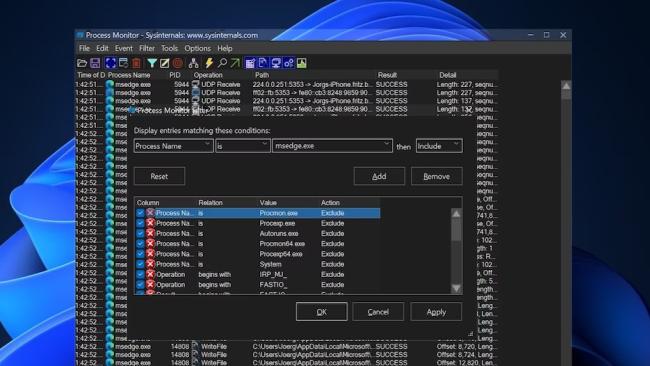Screen dimensions: 650x366
Task: Open the File menu
Action: click(x=84, y=48)
